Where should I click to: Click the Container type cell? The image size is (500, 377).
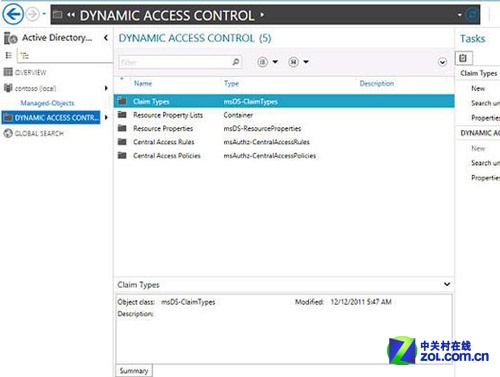click(238, 115)
